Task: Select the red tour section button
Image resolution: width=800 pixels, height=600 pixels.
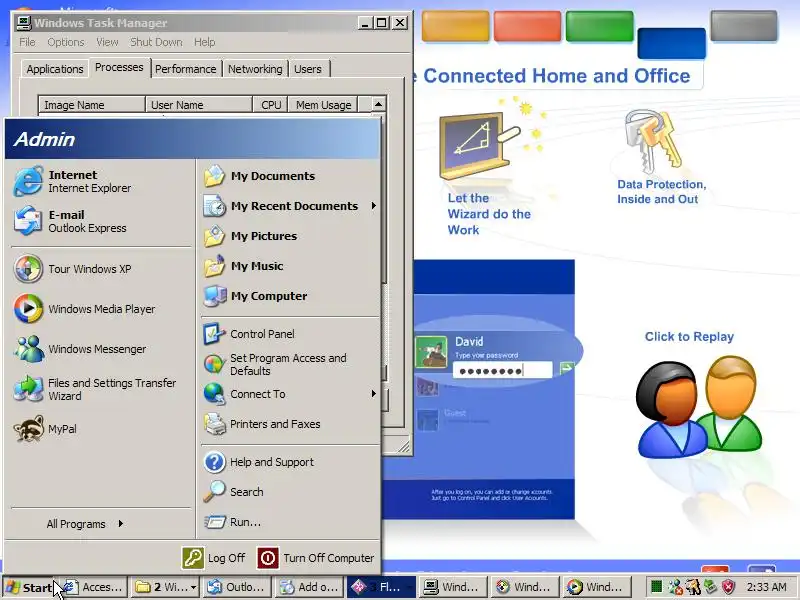Action: [x=528, y=26]
